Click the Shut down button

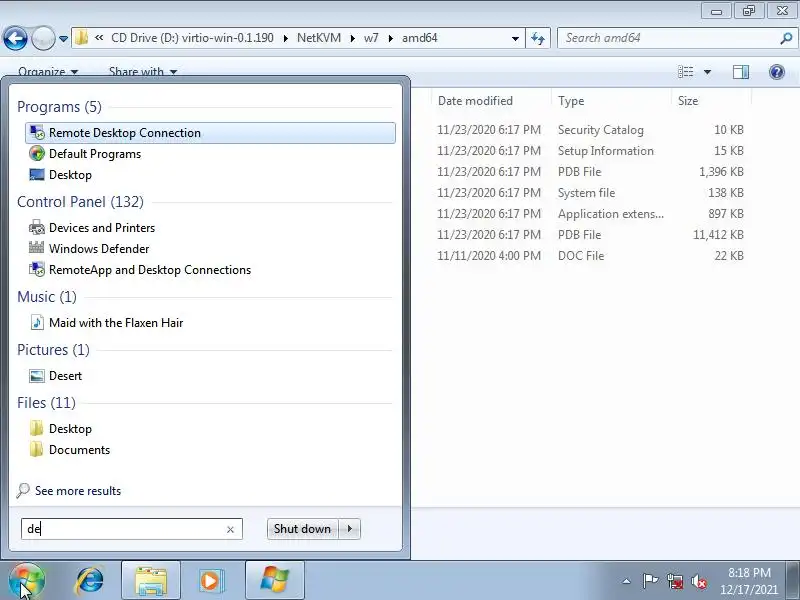[x=303, y=529]
